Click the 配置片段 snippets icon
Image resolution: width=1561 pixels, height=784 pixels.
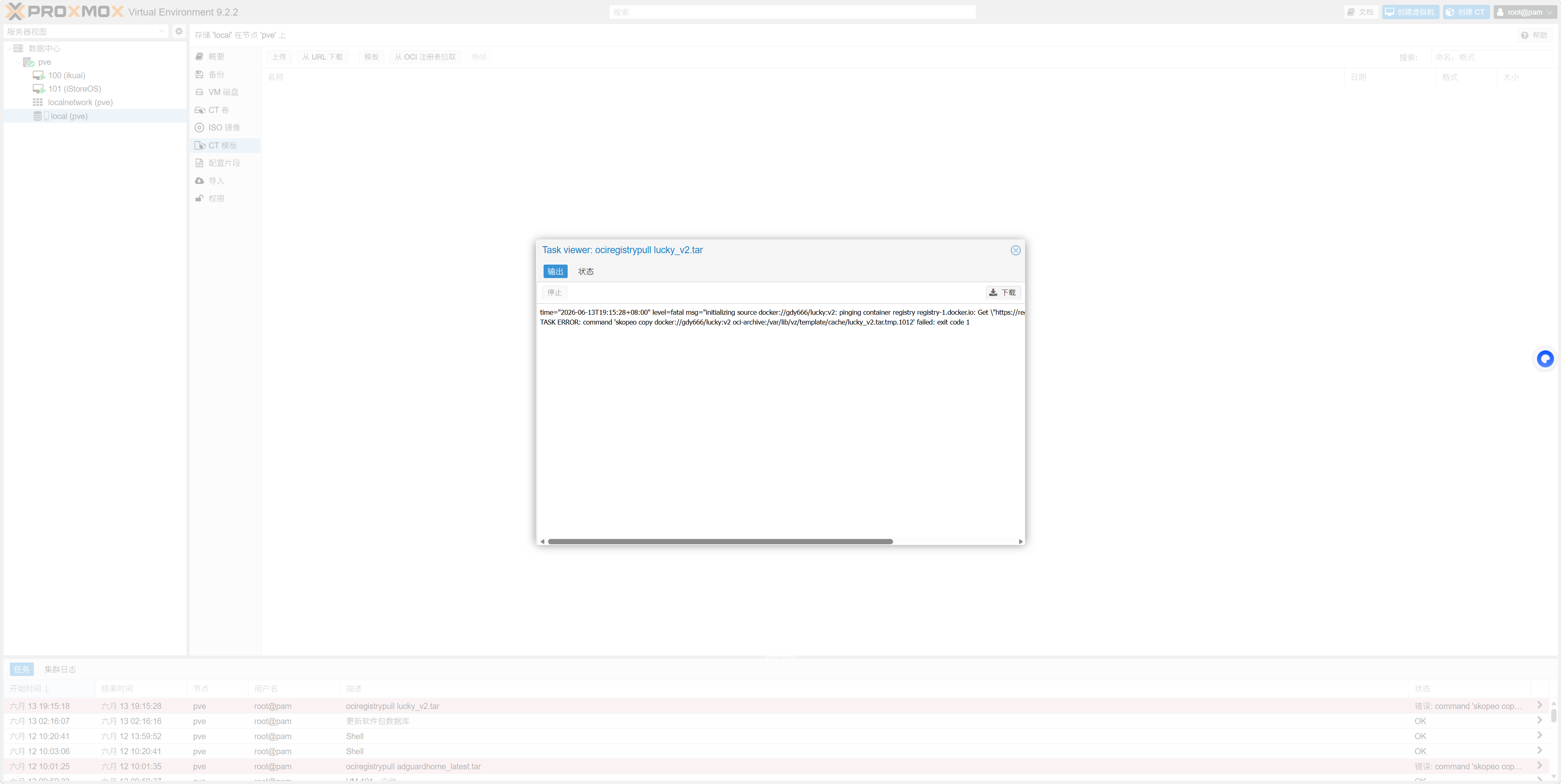click(x=199, y=163)
